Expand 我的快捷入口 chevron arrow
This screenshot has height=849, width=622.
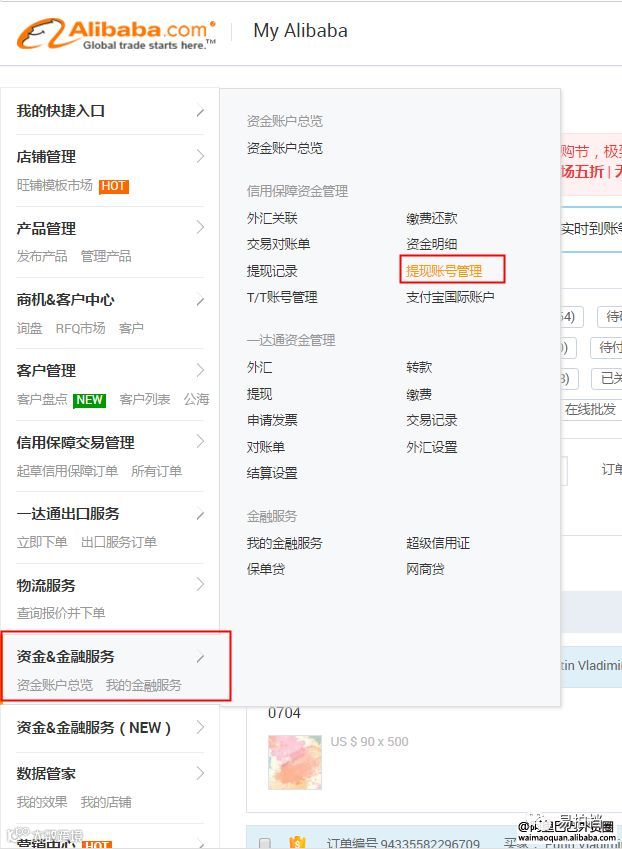[x=200, y=112]
